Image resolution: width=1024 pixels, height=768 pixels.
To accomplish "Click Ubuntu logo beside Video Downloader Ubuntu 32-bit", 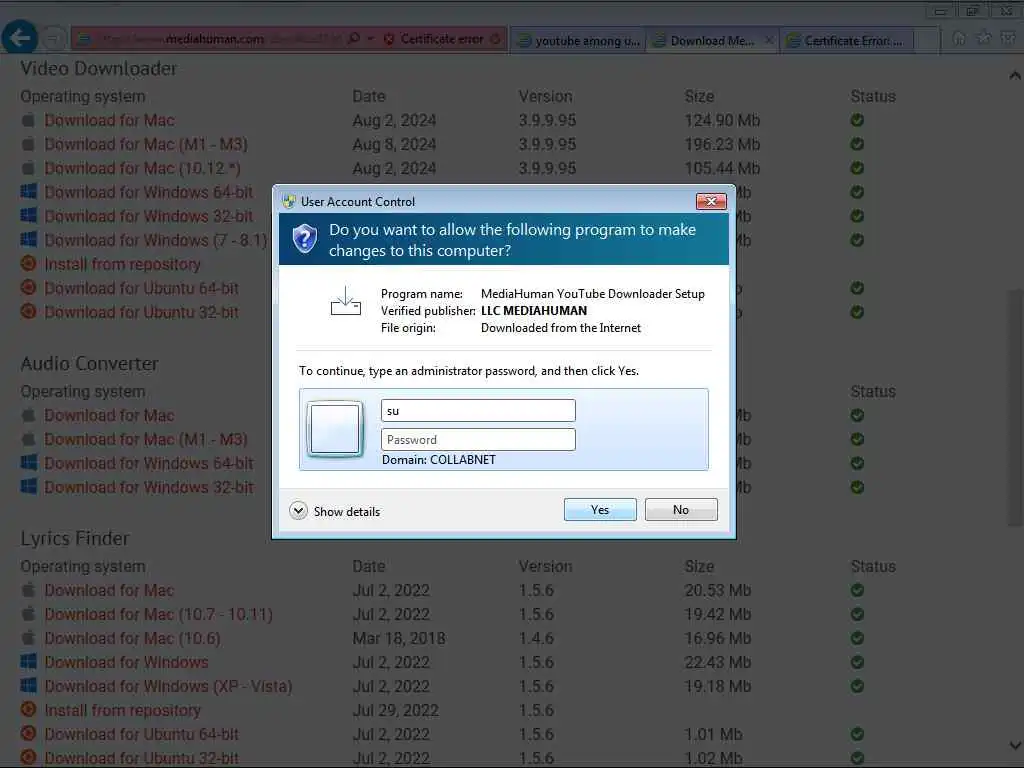I will point(28,312).
